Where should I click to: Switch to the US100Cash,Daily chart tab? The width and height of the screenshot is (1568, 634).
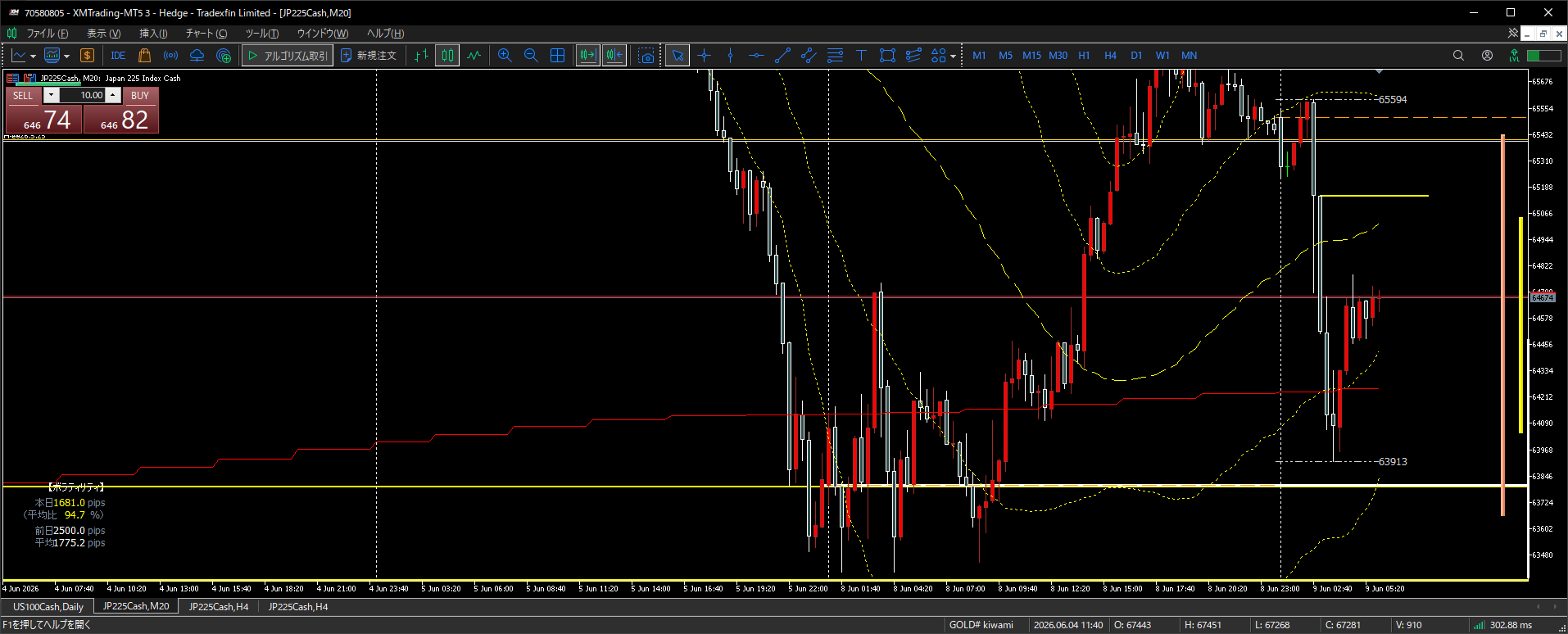pyautogui.click(x=48, y=607)
